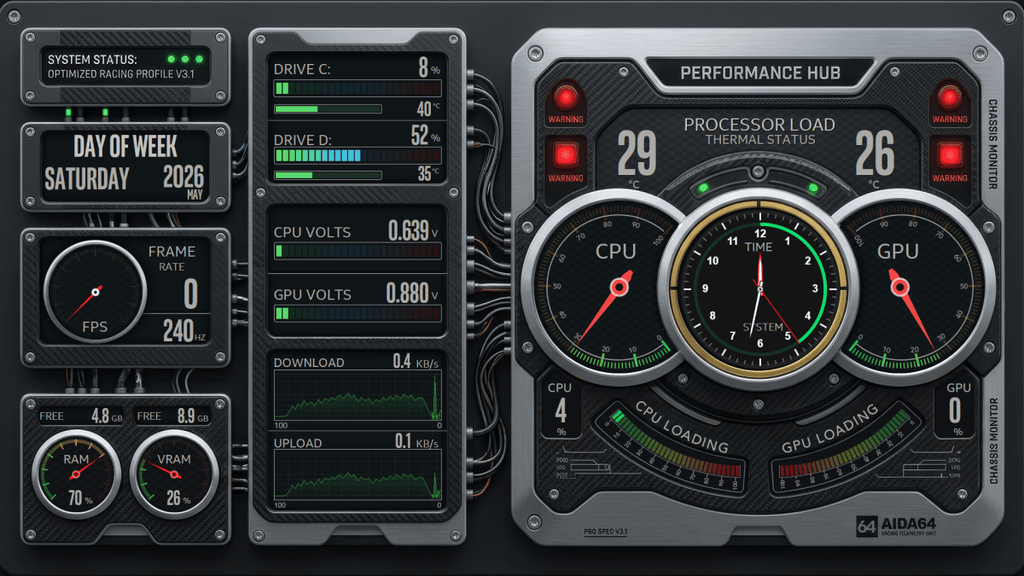Click the GPU temperature reading 26

[874, 154]
